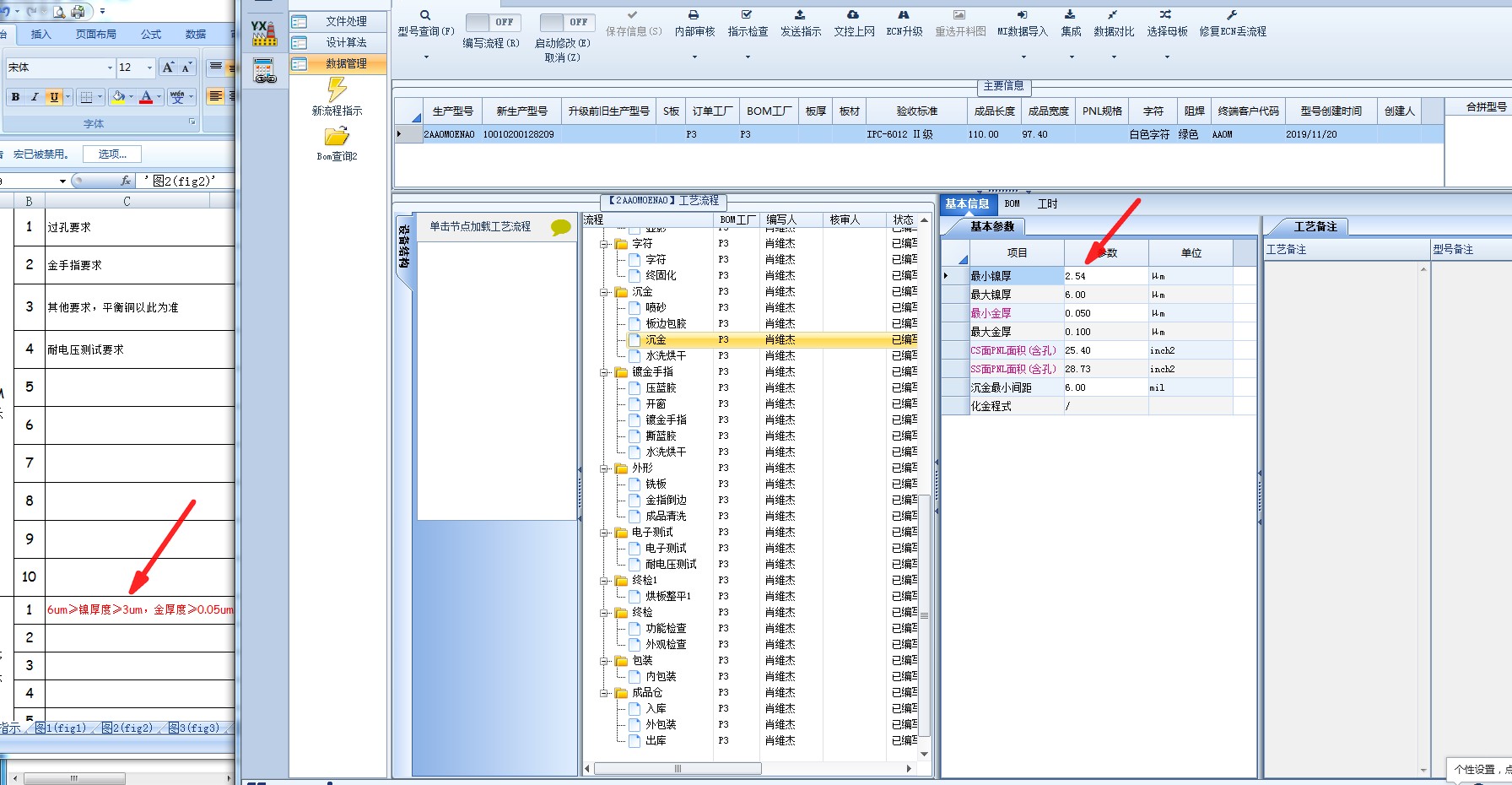Click Excel 选项... button
The width and height of the screenshot is (1512, 785).
pos(112,154)
